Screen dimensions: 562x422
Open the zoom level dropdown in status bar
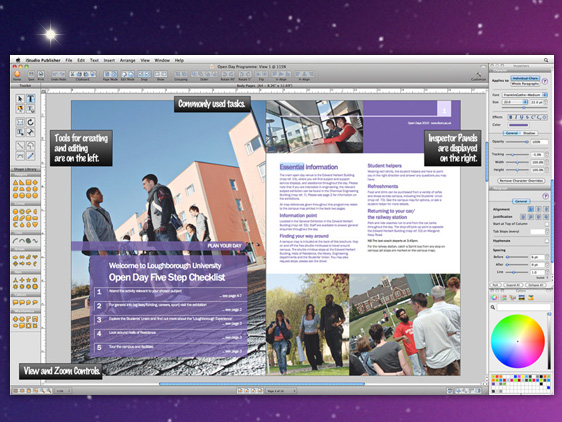click(x=63, y=391)
